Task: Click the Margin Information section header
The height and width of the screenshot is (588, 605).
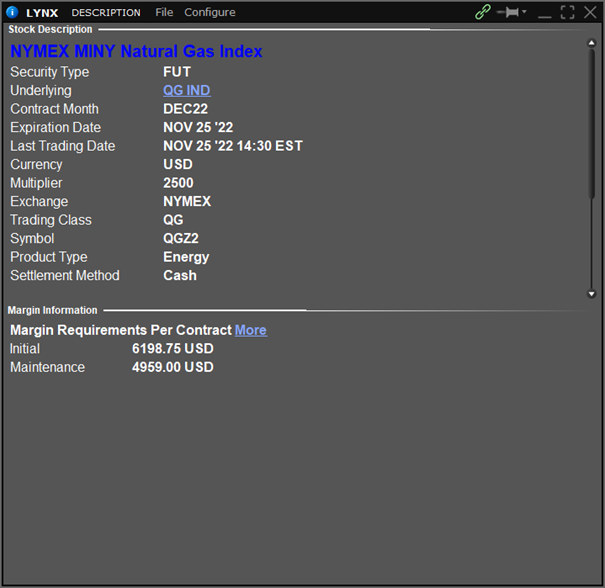Action: 52,310
